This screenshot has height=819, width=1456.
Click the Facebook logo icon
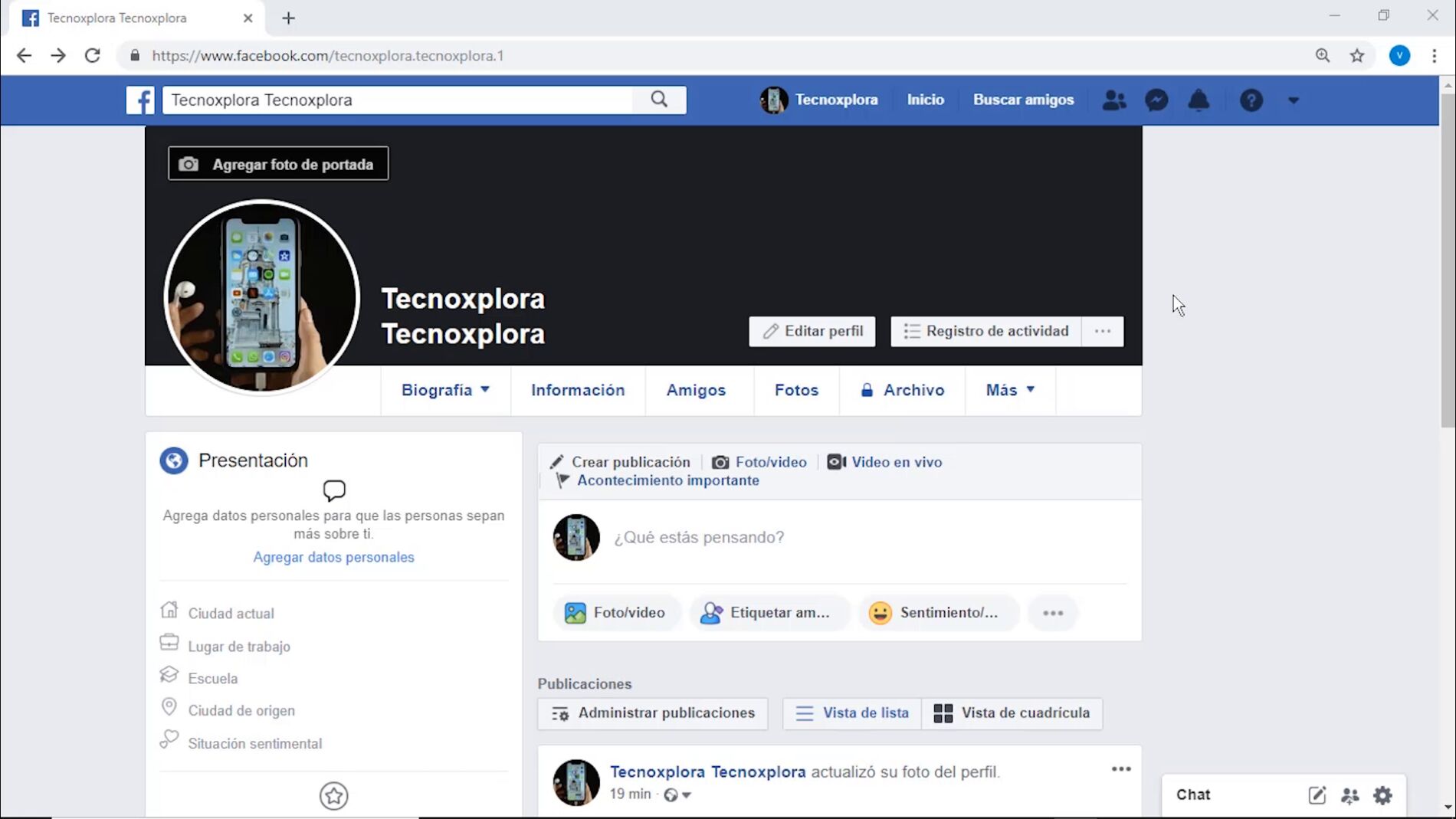(x=140, y=100)
